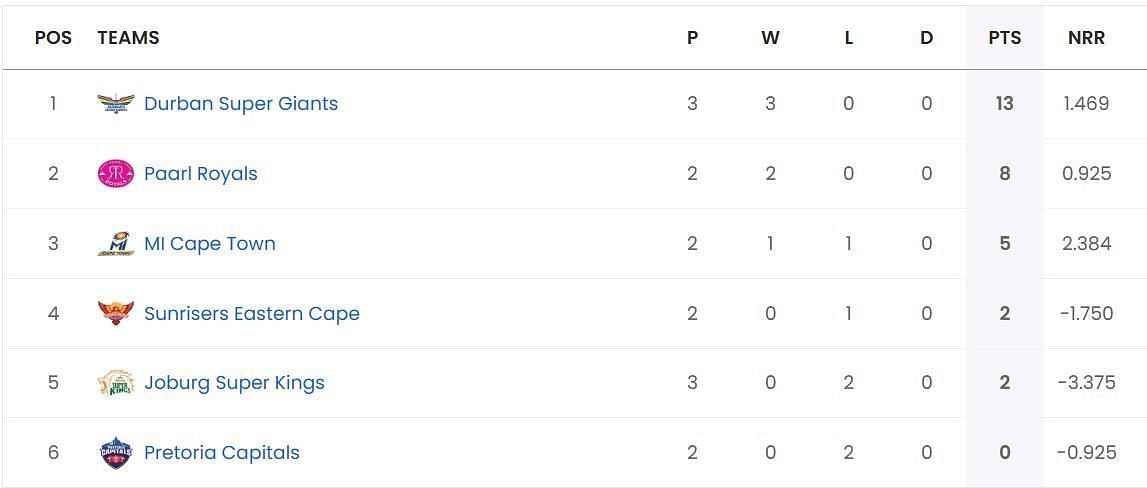Click the Durban Super Giants team logo
The image size is (1147, 488).
(116, 104)
